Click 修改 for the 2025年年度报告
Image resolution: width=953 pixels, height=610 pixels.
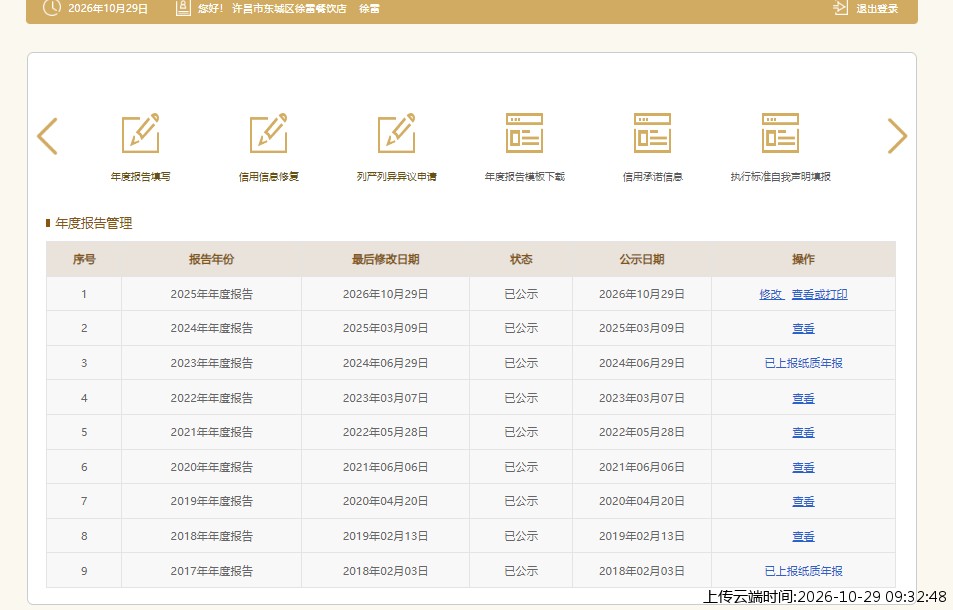pyautogui.click(x=771, y=294)
